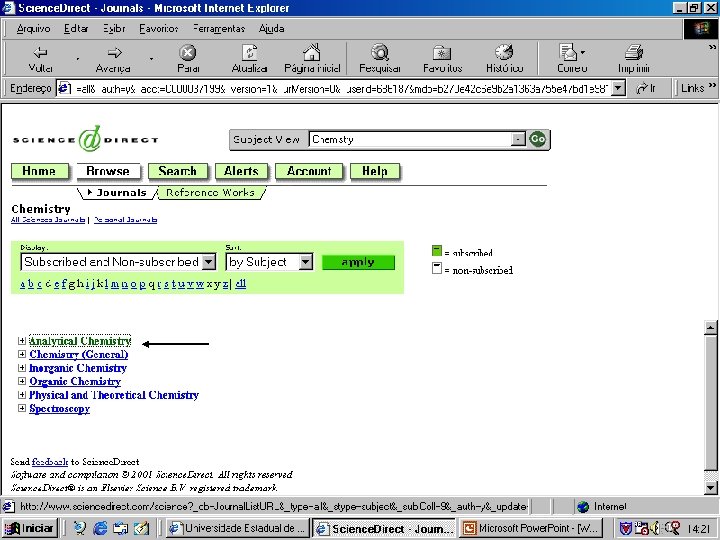Click the Avançar forward arrow icon
Screen dimensions: 720x540
pyautogui.click(x=114, y=52)
